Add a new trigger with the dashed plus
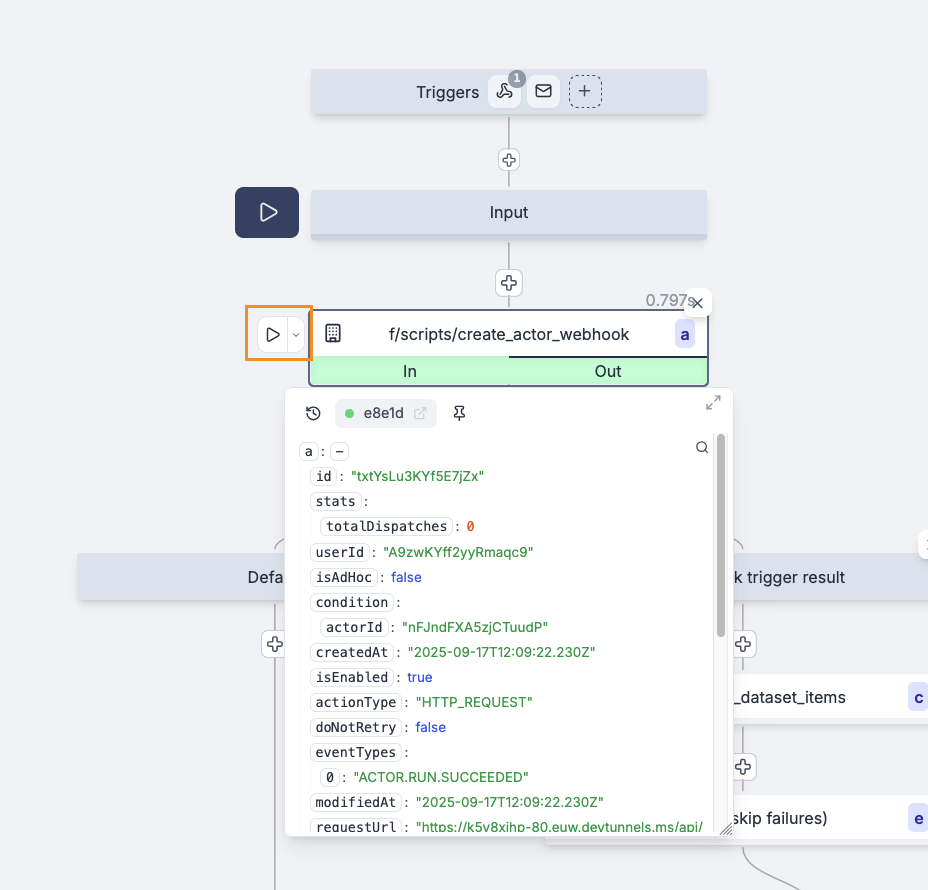The height and width of the screenshot is (890, 928). 585,90
